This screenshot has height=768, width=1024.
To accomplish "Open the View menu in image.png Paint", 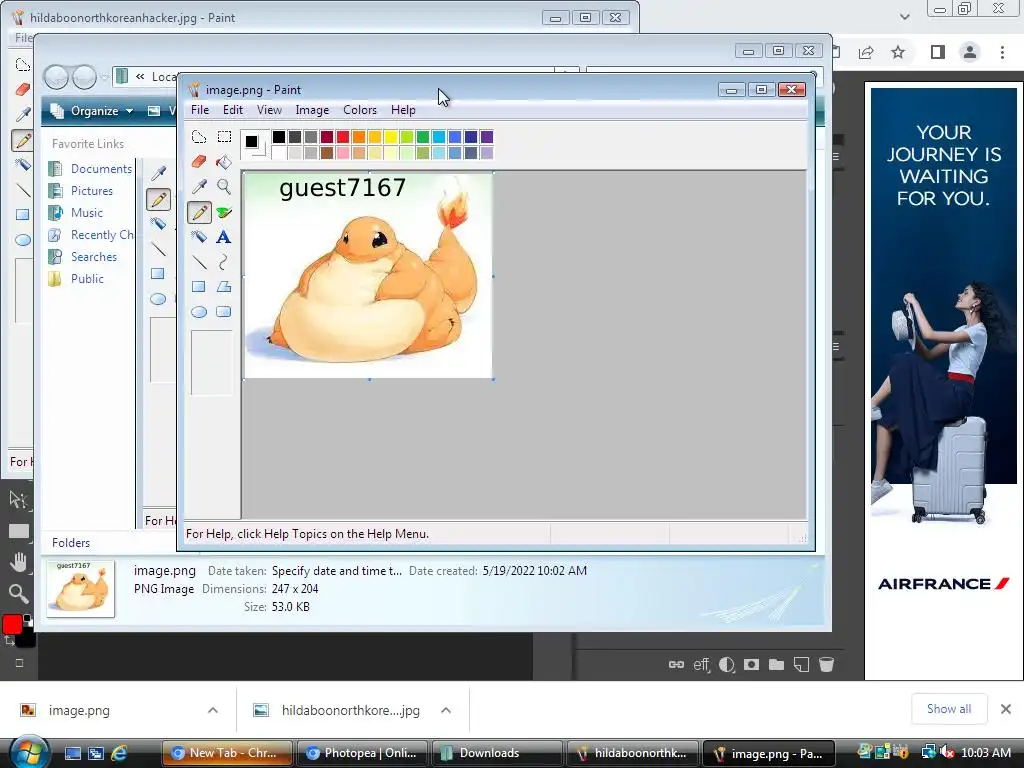I will [269, 110].
